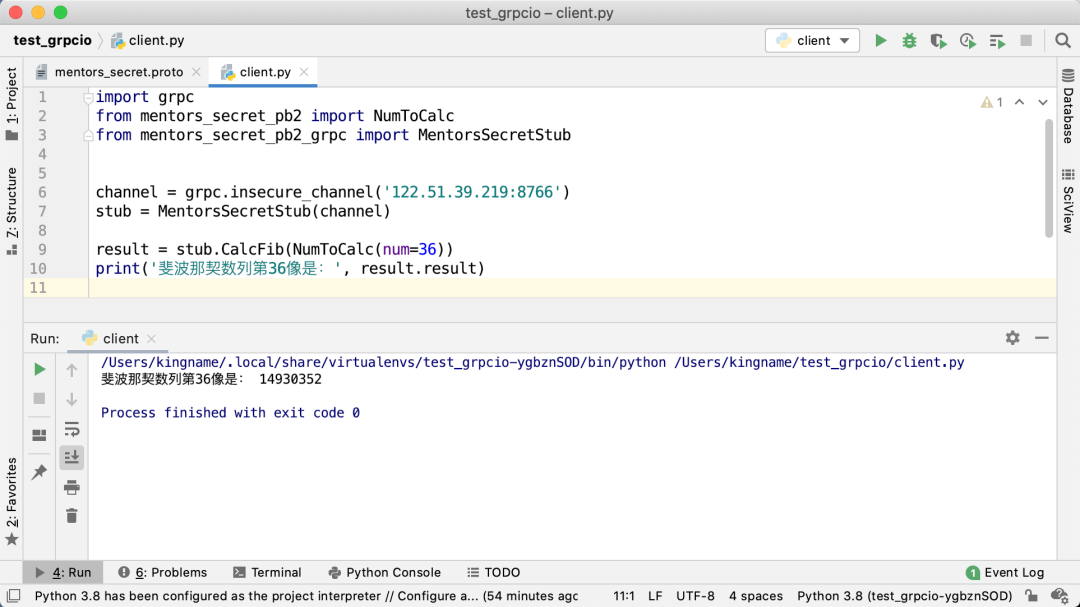The width and height of the screenshot is (1080, 607).
Task: Toggle scroll to end in Run console
Action: [x=72, y=457]
